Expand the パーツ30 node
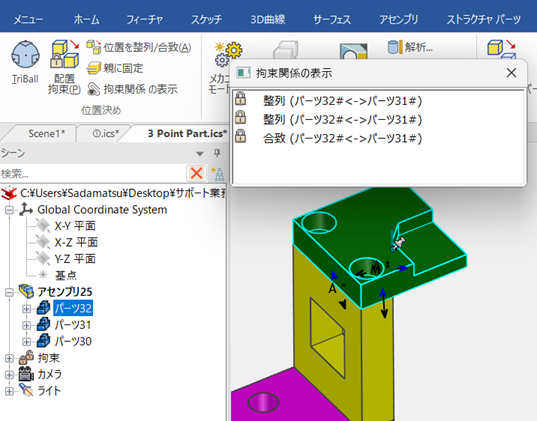Image resolution: width=537 pixels, height=421 pixels. point(26,342)
